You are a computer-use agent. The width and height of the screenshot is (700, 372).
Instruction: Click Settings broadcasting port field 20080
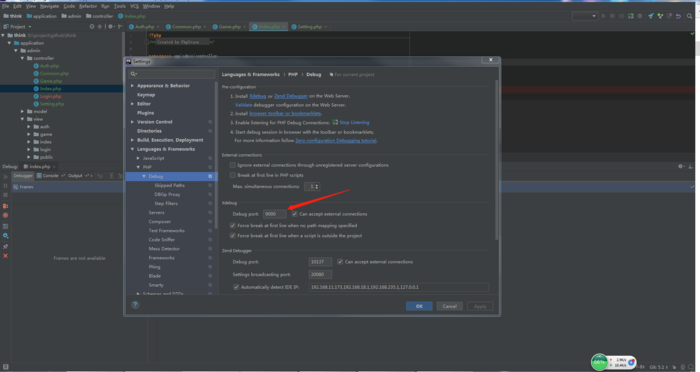pos(320,275)
